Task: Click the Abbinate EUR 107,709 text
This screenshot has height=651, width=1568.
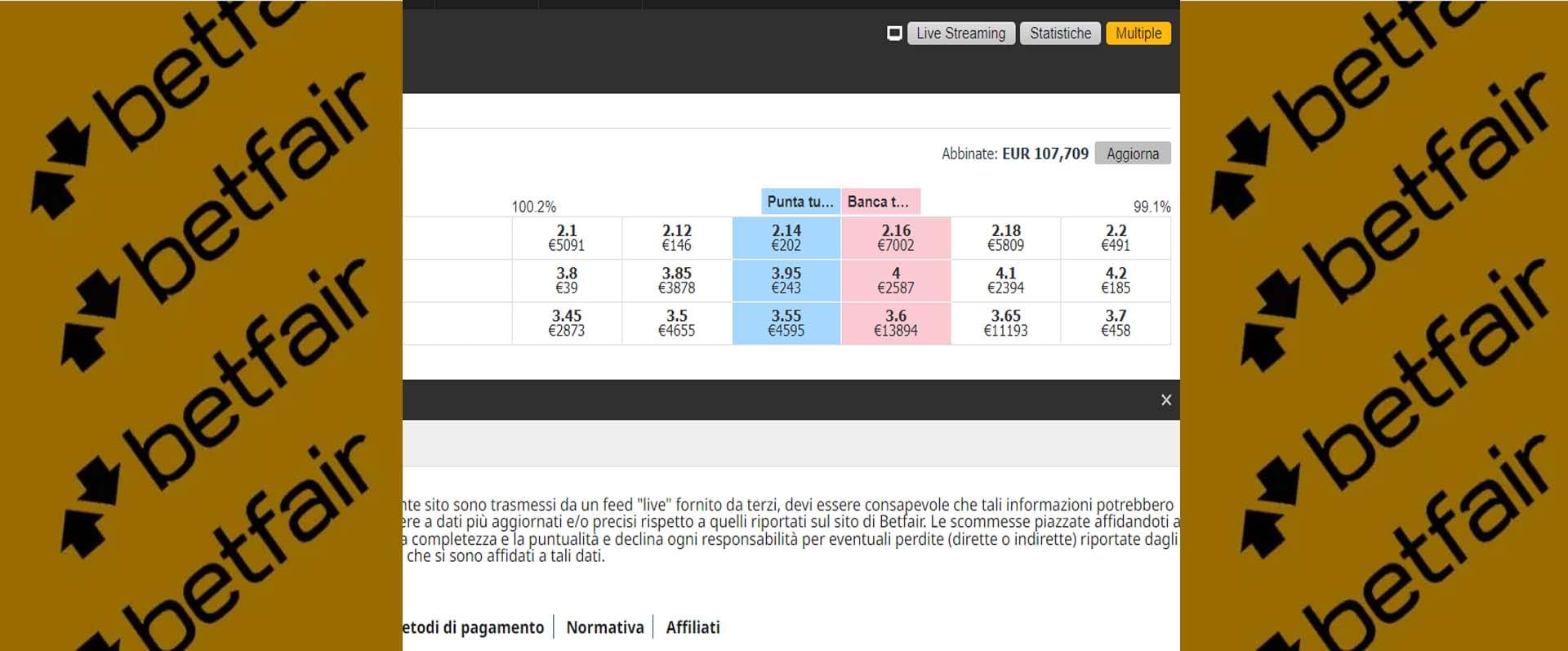Action: click(1015, 154)
